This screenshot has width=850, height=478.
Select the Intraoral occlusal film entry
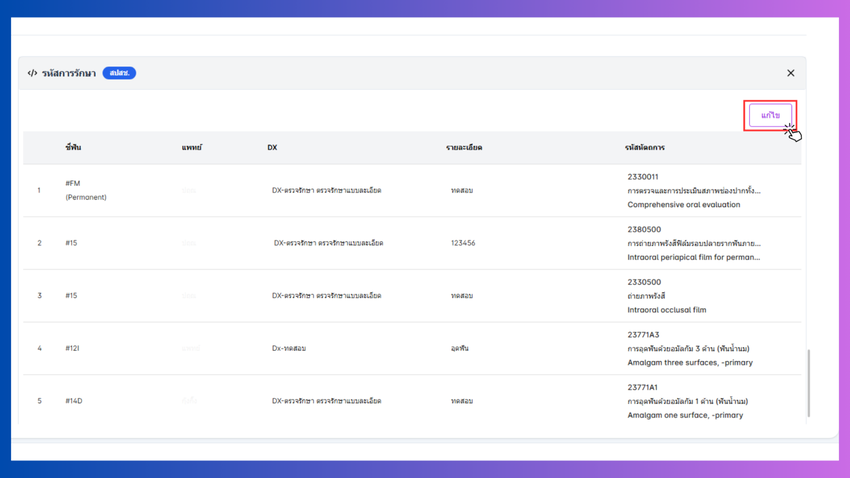click(x=666, y=310)
